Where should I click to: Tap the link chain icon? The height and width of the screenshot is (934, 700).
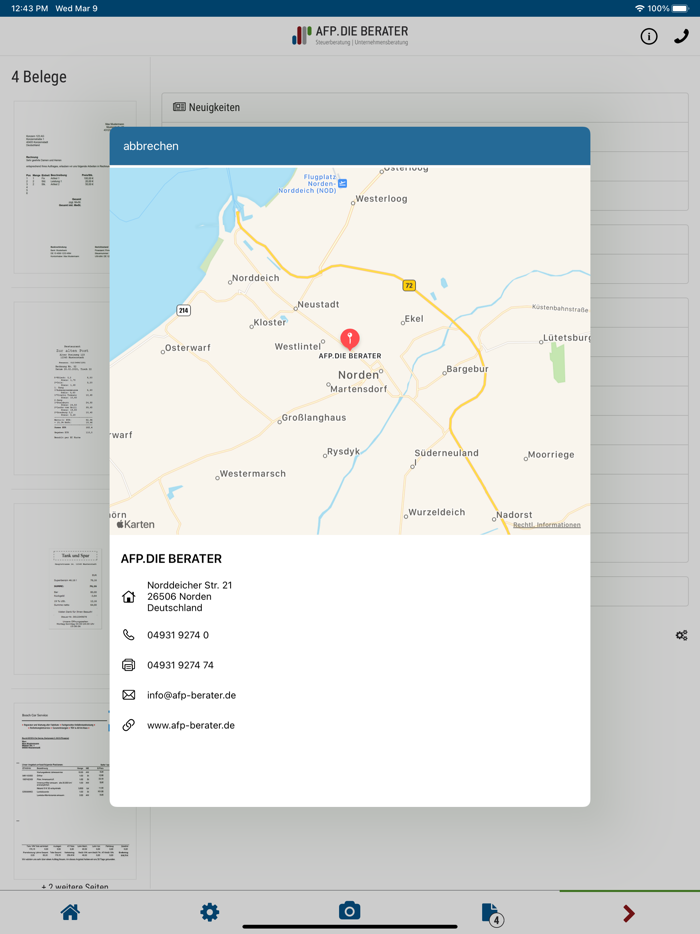tap(129, 725)
